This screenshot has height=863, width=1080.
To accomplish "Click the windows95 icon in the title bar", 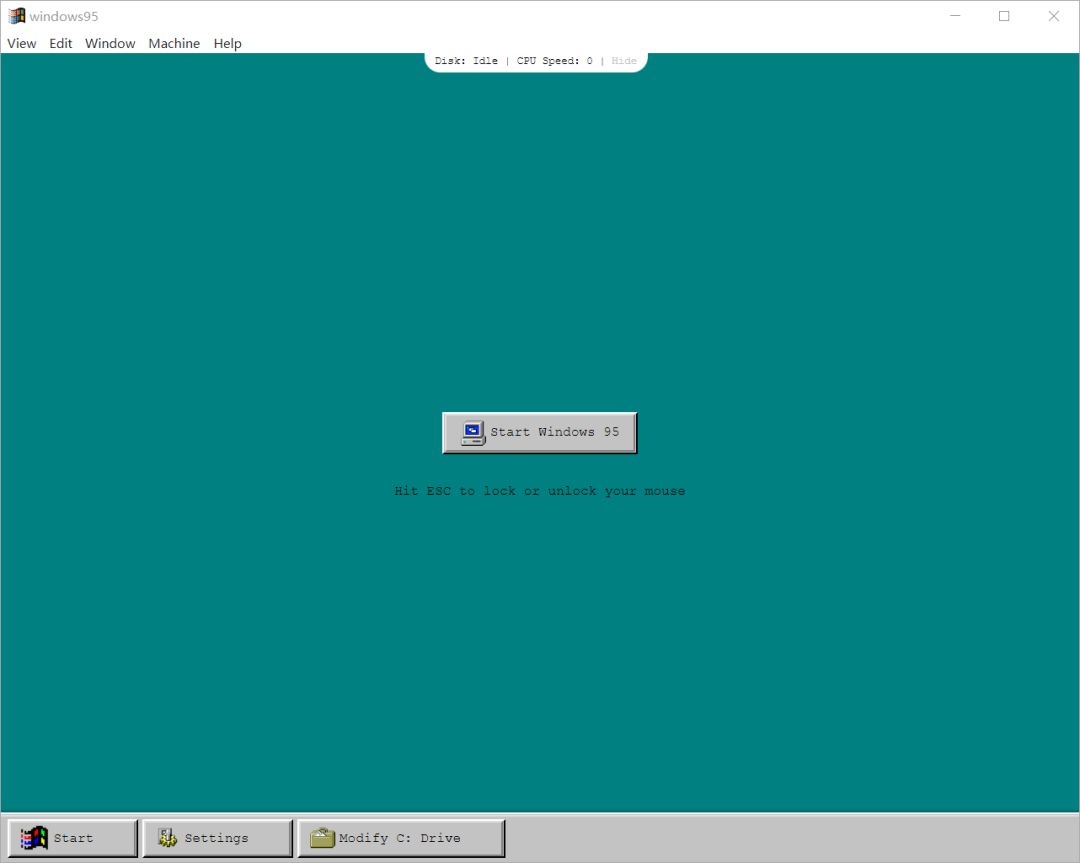I will (x=18, y=15).
